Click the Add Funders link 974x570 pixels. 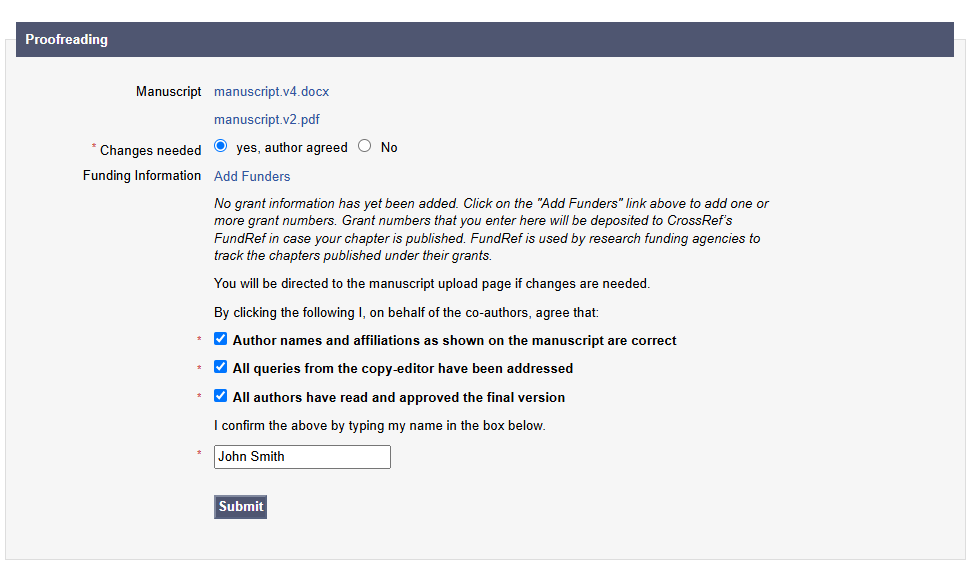252,176
